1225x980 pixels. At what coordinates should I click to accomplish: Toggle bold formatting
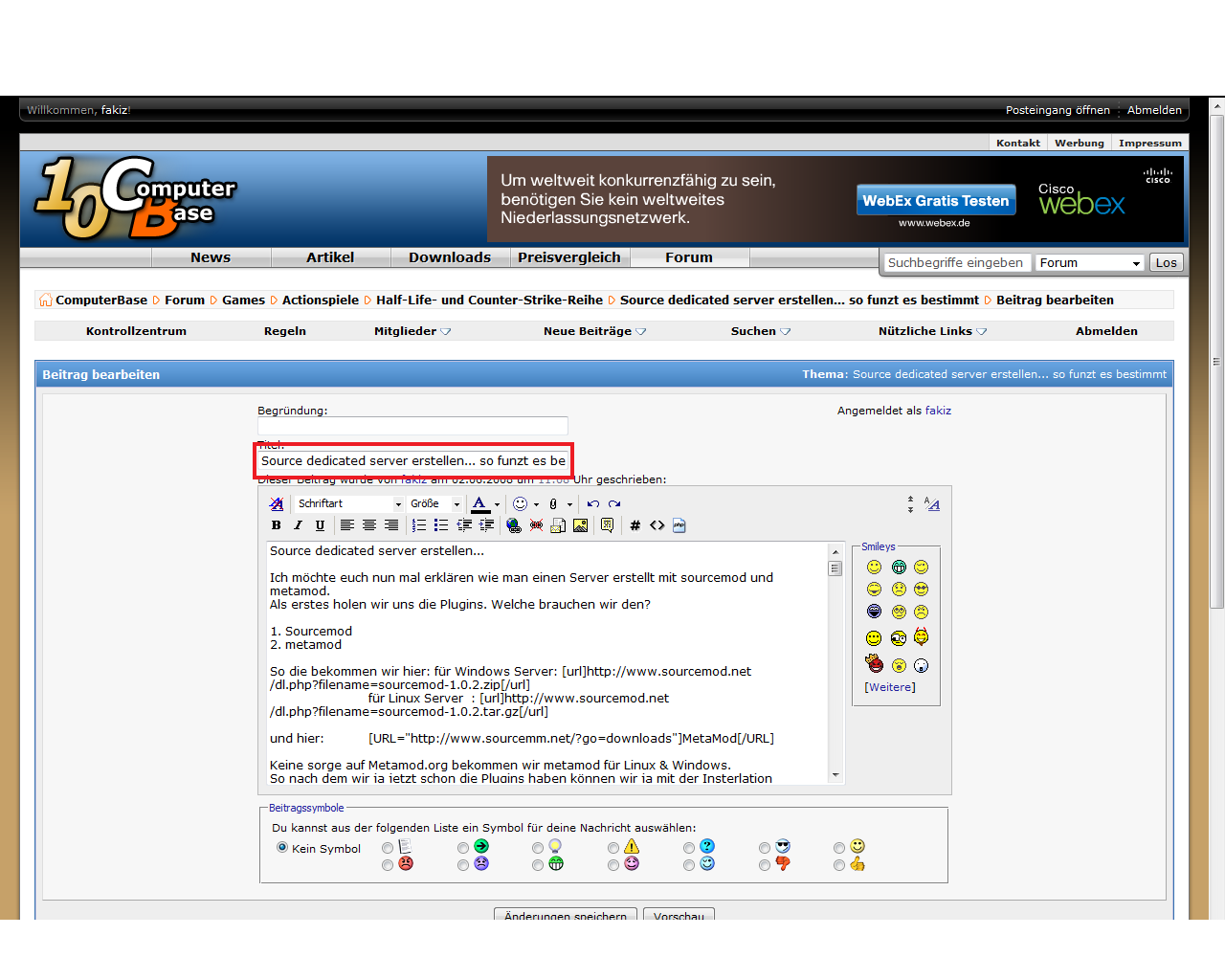(277, 525)
